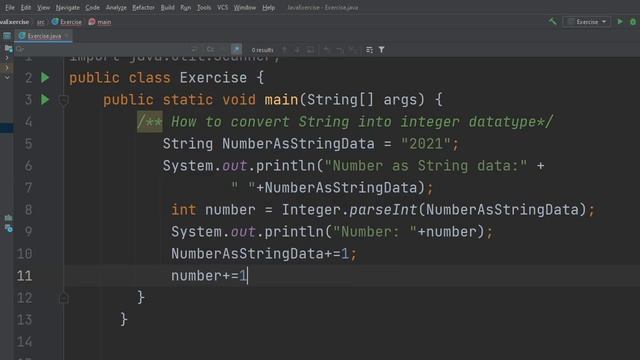Open the Code menu

point(92,7)
